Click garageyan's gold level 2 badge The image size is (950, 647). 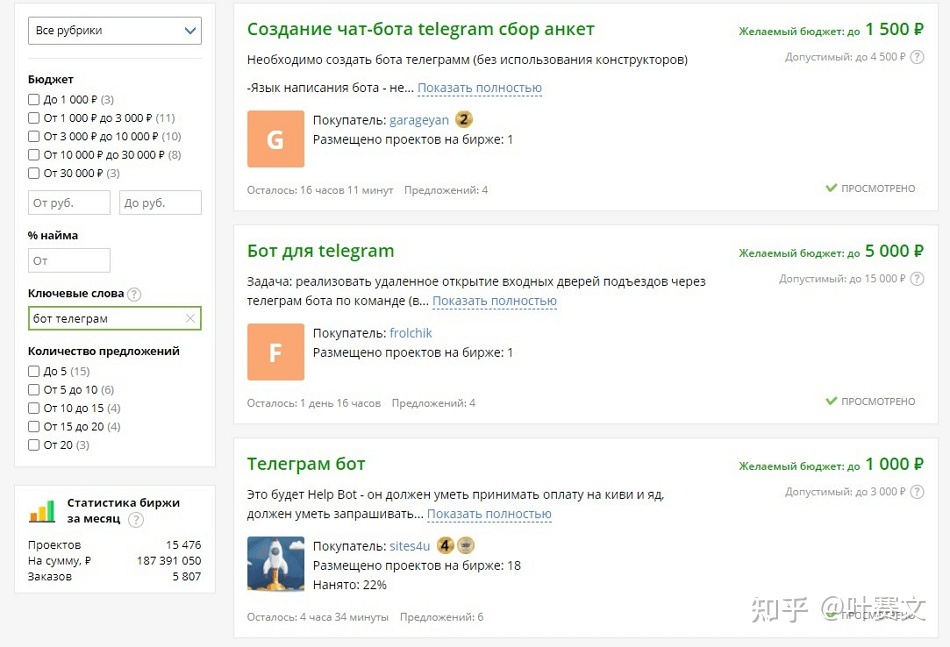(x=463, y=119)
